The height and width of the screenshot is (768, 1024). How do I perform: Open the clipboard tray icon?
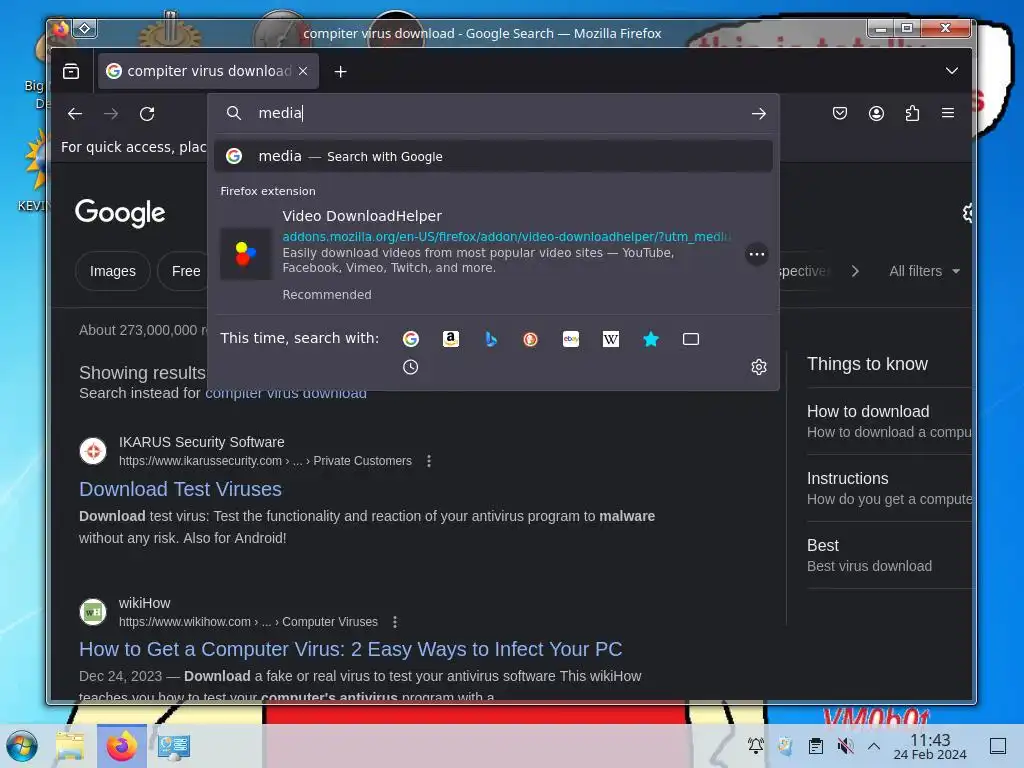pyautogui.click(x=816, y=746)
